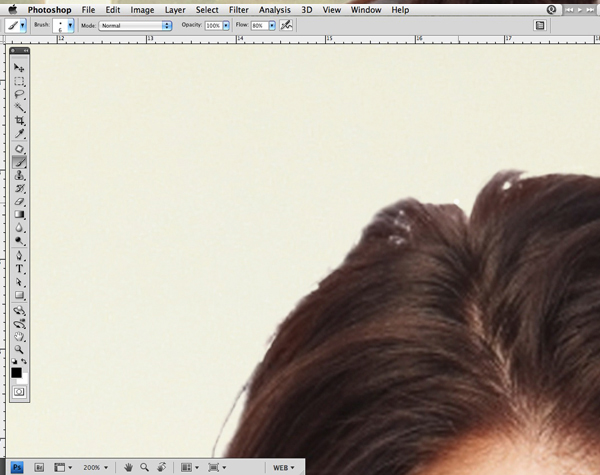Click the Opacity value field
Image resolution: width=600 pixels, height=475 pixels.
pyautogui.click(x=215, y=25)
